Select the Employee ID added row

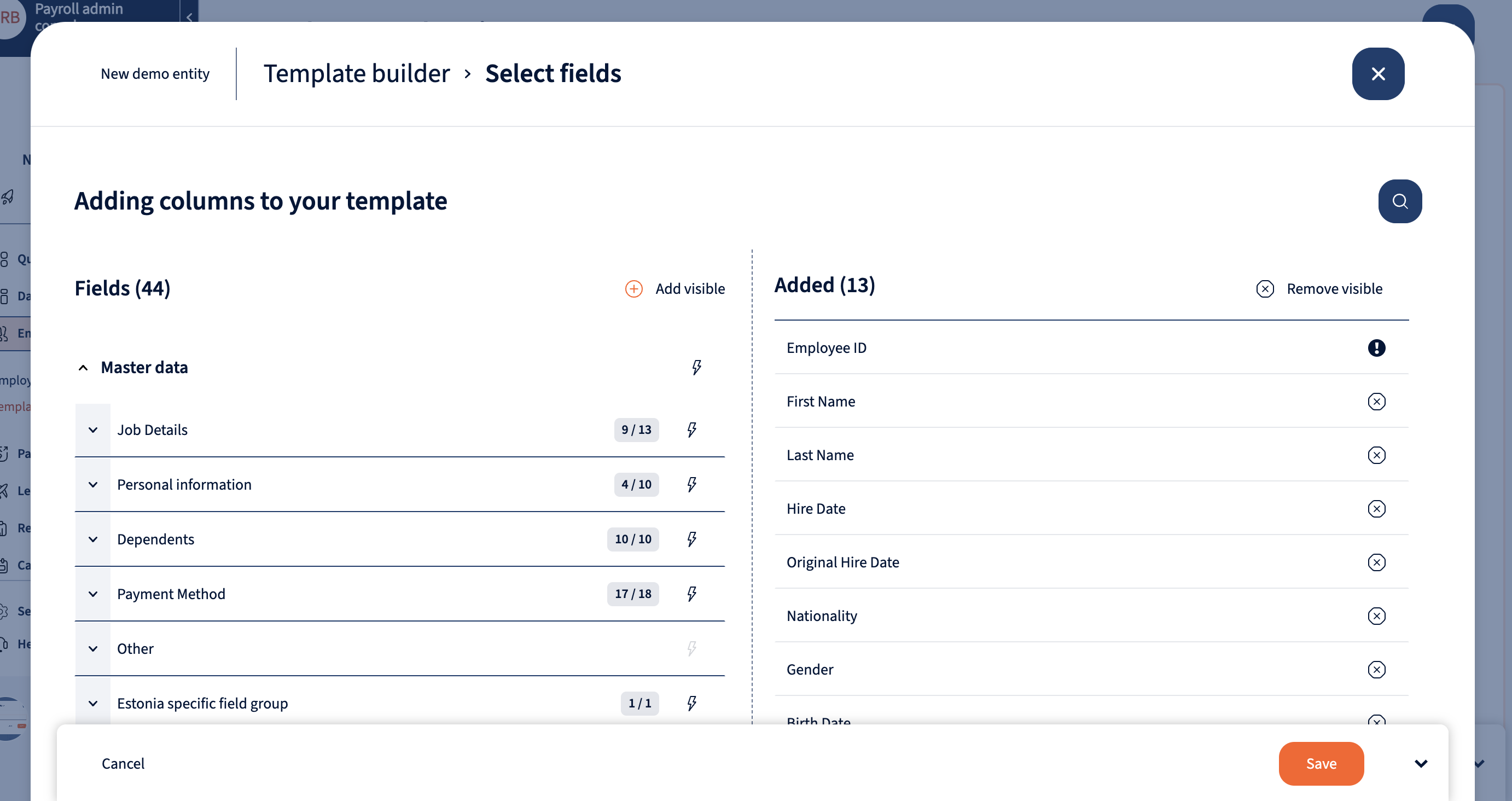tap(1091, 347)
